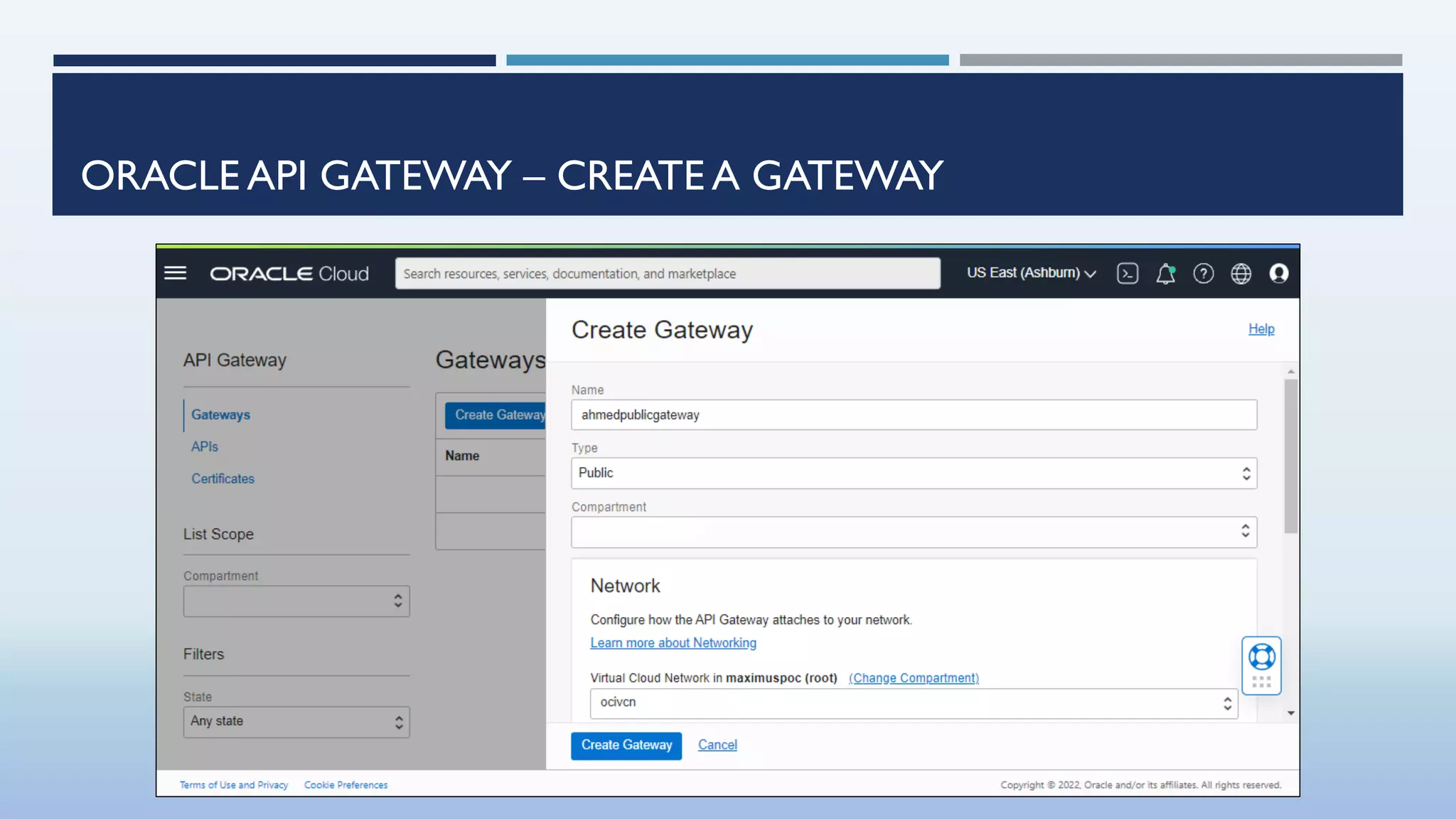Image resolution: width=1456 pixels, height=819 pixels.
Task: Open the hamburger navigation menu
Action: [x=175, y=273]
